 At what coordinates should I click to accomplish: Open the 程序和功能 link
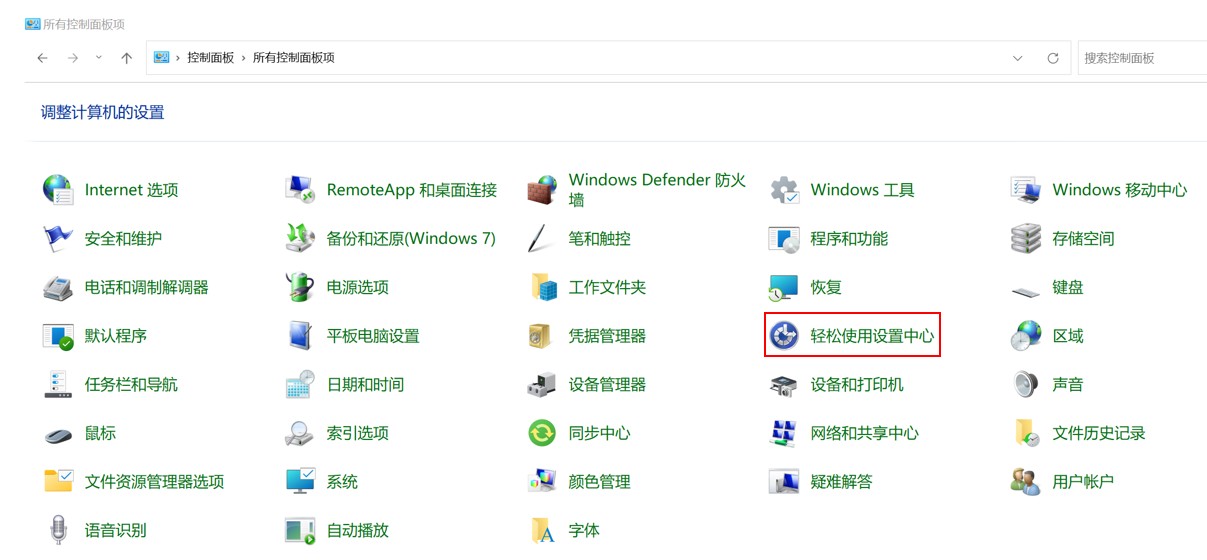click(848, 239)
